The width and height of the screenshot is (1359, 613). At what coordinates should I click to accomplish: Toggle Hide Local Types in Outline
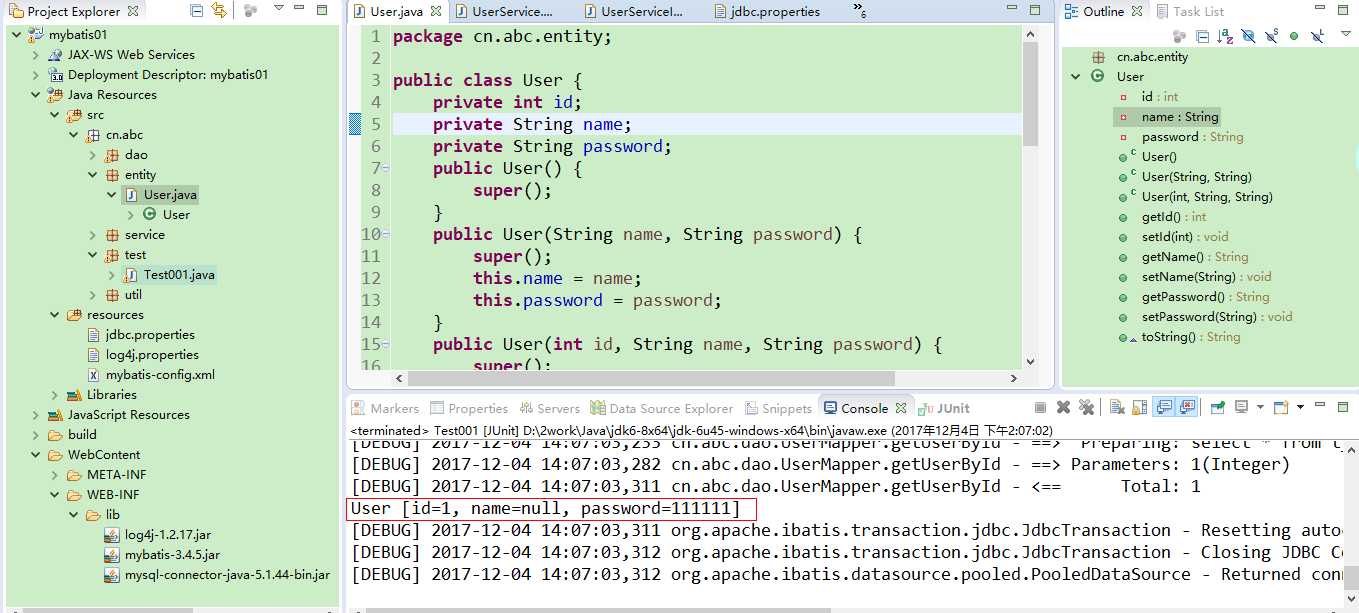pyautogui.click(x=1317, y=36)
